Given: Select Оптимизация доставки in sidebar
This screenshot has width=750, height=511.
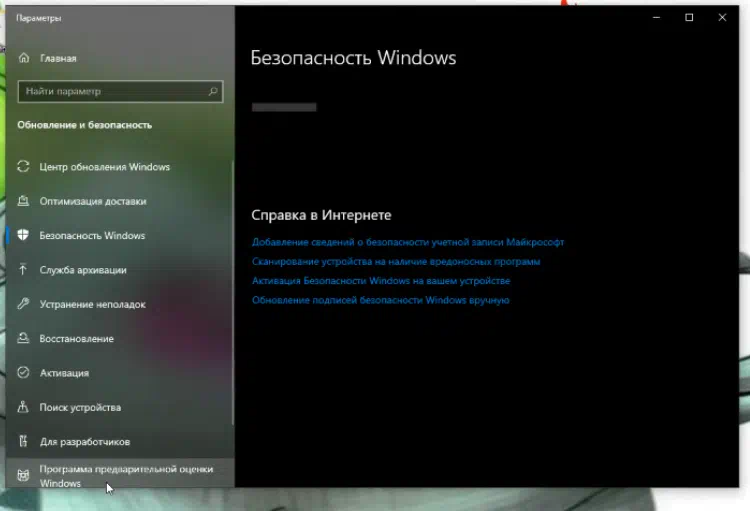Looking at the screenshot, I should click(120, 201).
